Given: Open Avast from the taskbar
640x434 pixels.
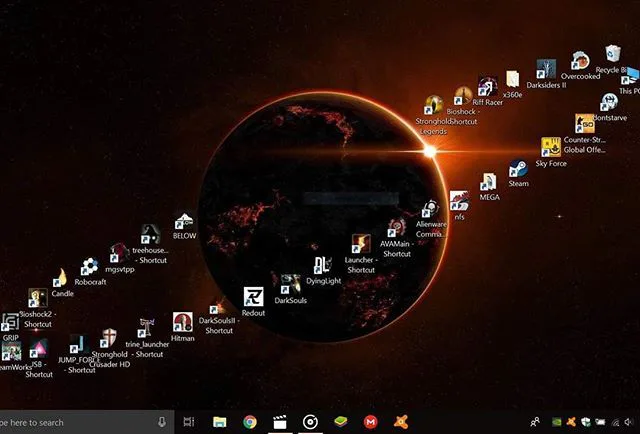Looking at the screenshot, I should (x=401, y=422).
